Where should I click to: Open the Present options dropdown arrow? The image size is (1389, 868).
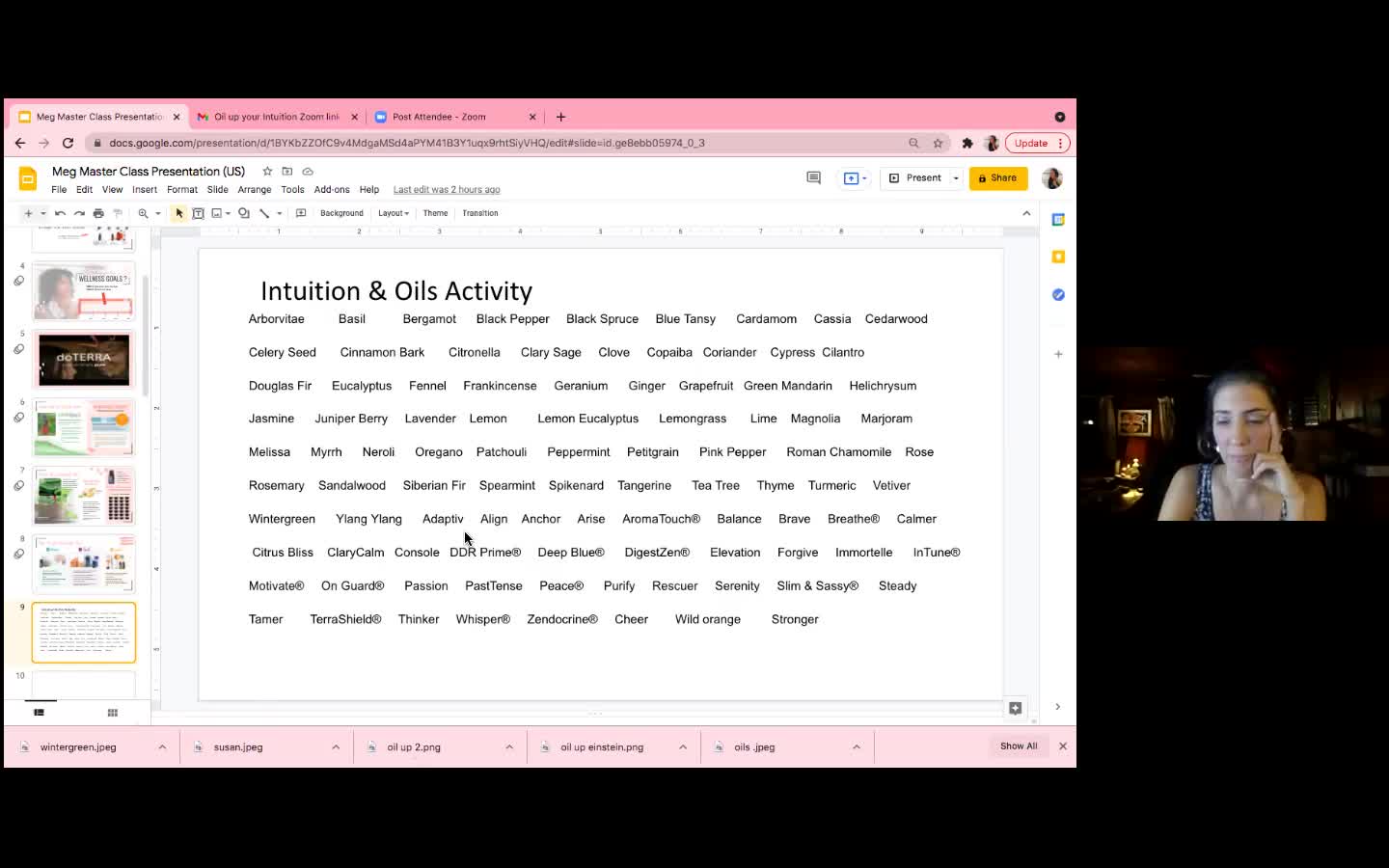tap(956, 178)
